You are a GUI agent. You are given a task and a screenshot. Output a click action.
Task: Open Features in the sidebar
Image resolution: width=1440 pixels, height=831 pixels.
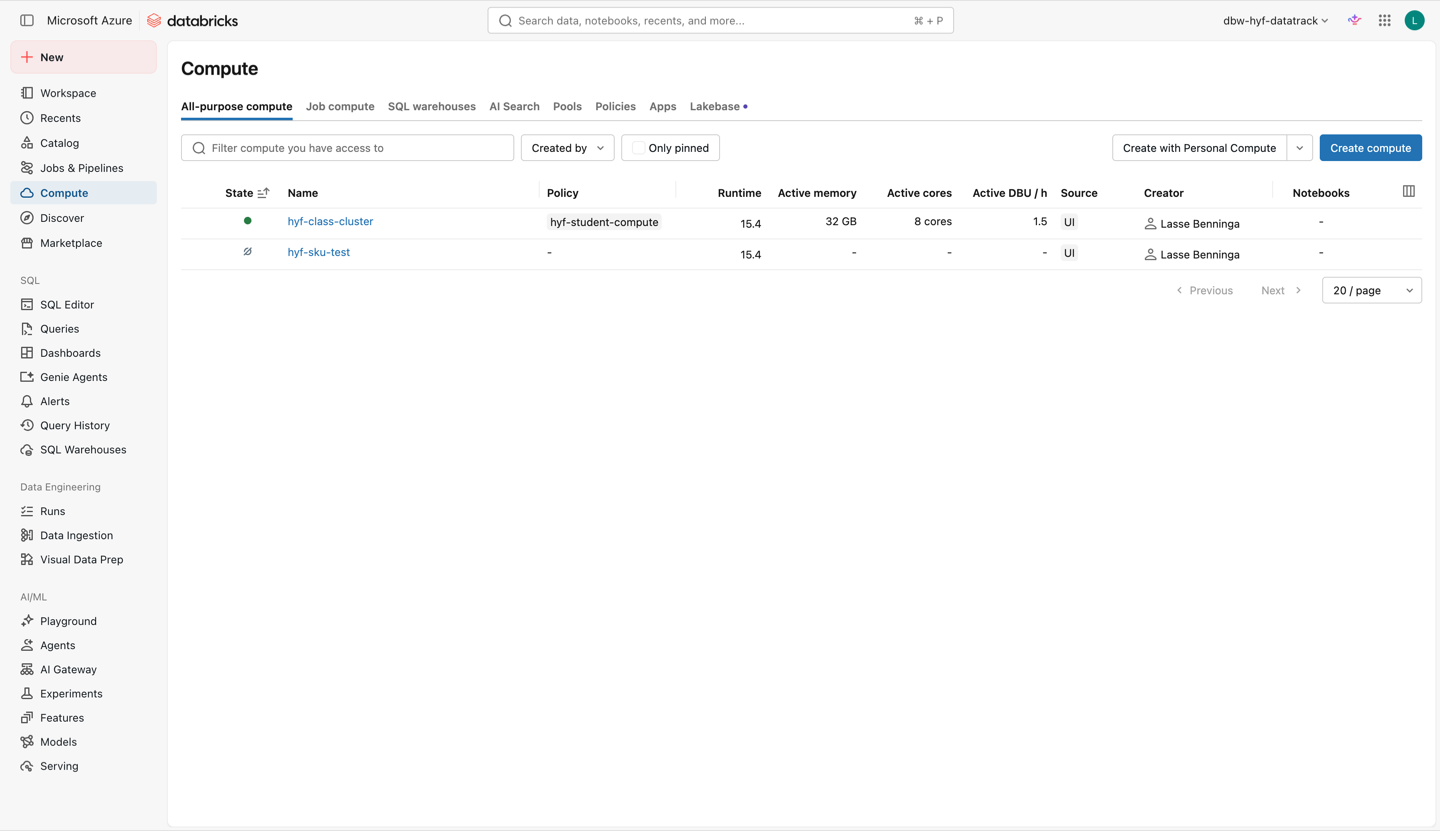[x=83, y=718]
